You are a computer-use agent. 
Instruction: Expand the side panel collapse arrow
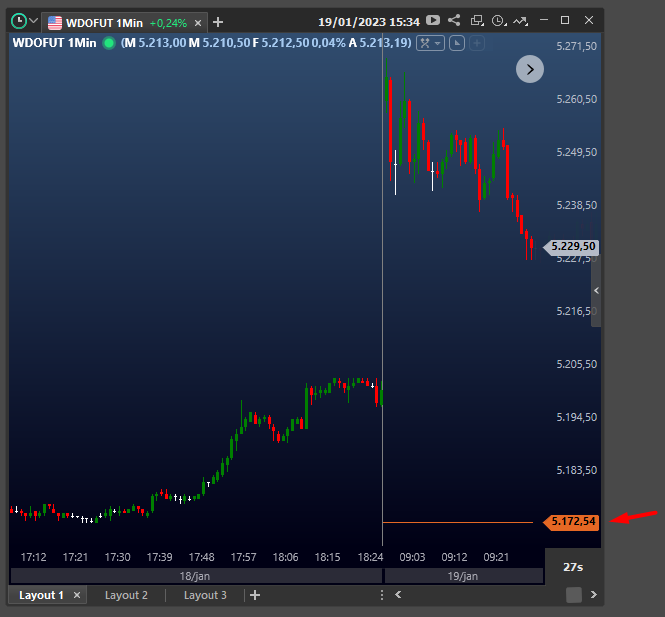[596, 290]
